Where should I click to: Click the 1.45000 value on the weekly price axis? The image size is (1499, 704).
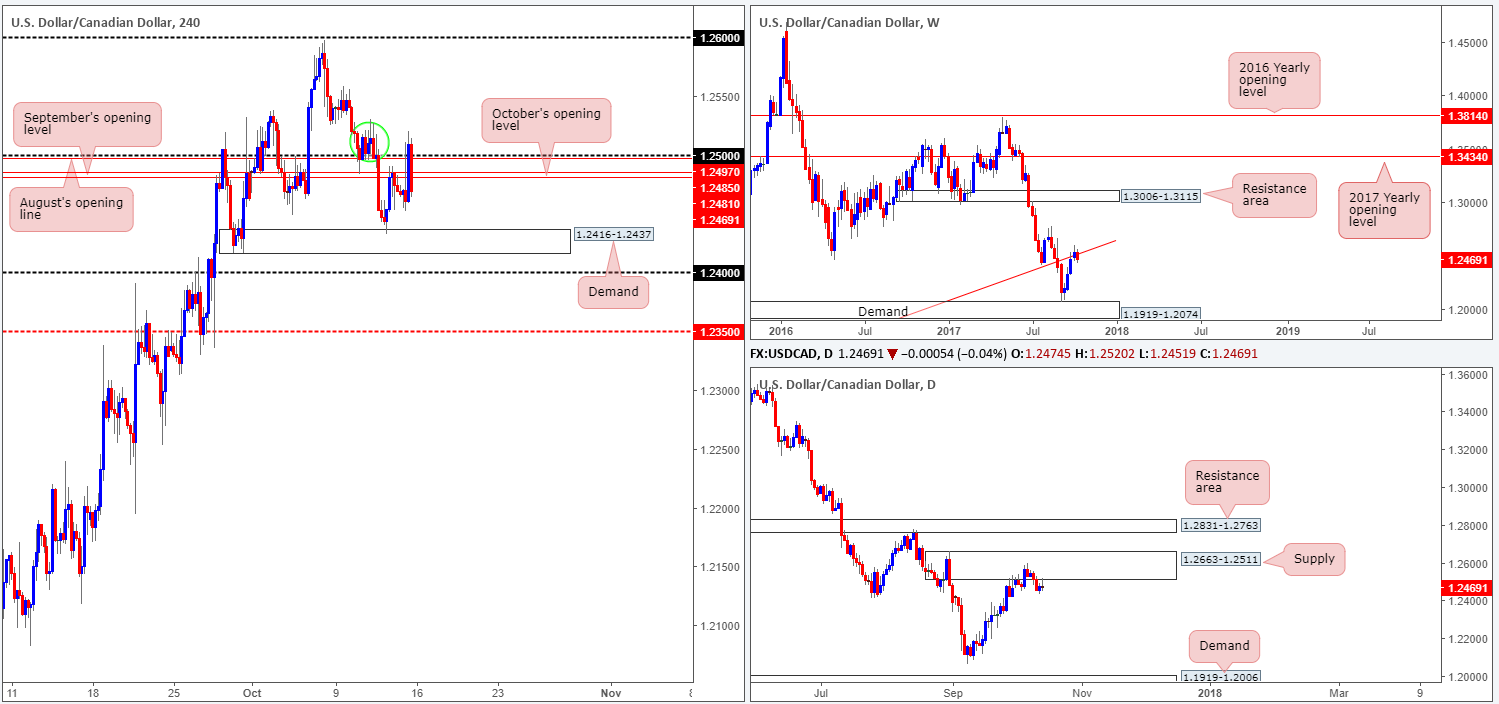(1468, 44)
